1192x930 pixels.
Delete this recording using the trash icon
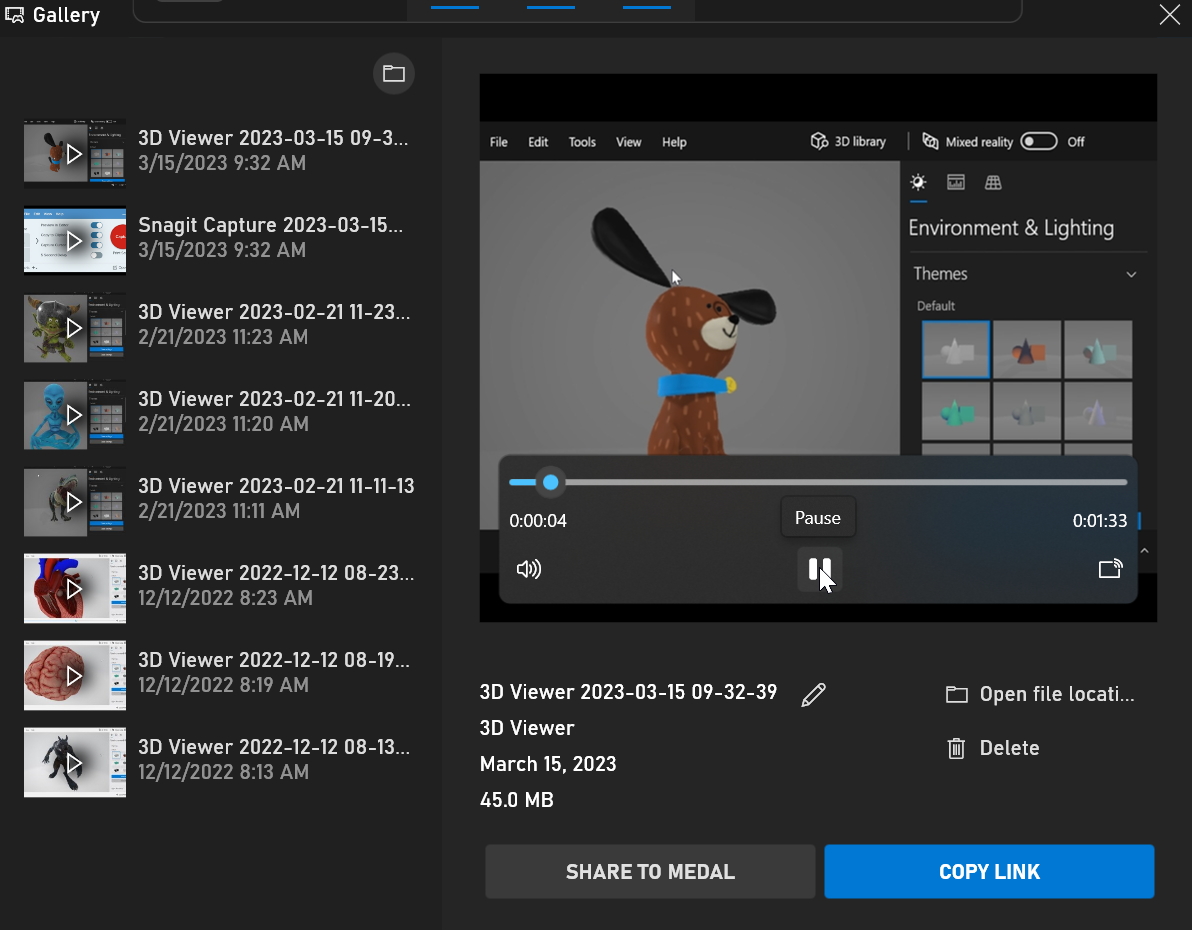[992, 747]
